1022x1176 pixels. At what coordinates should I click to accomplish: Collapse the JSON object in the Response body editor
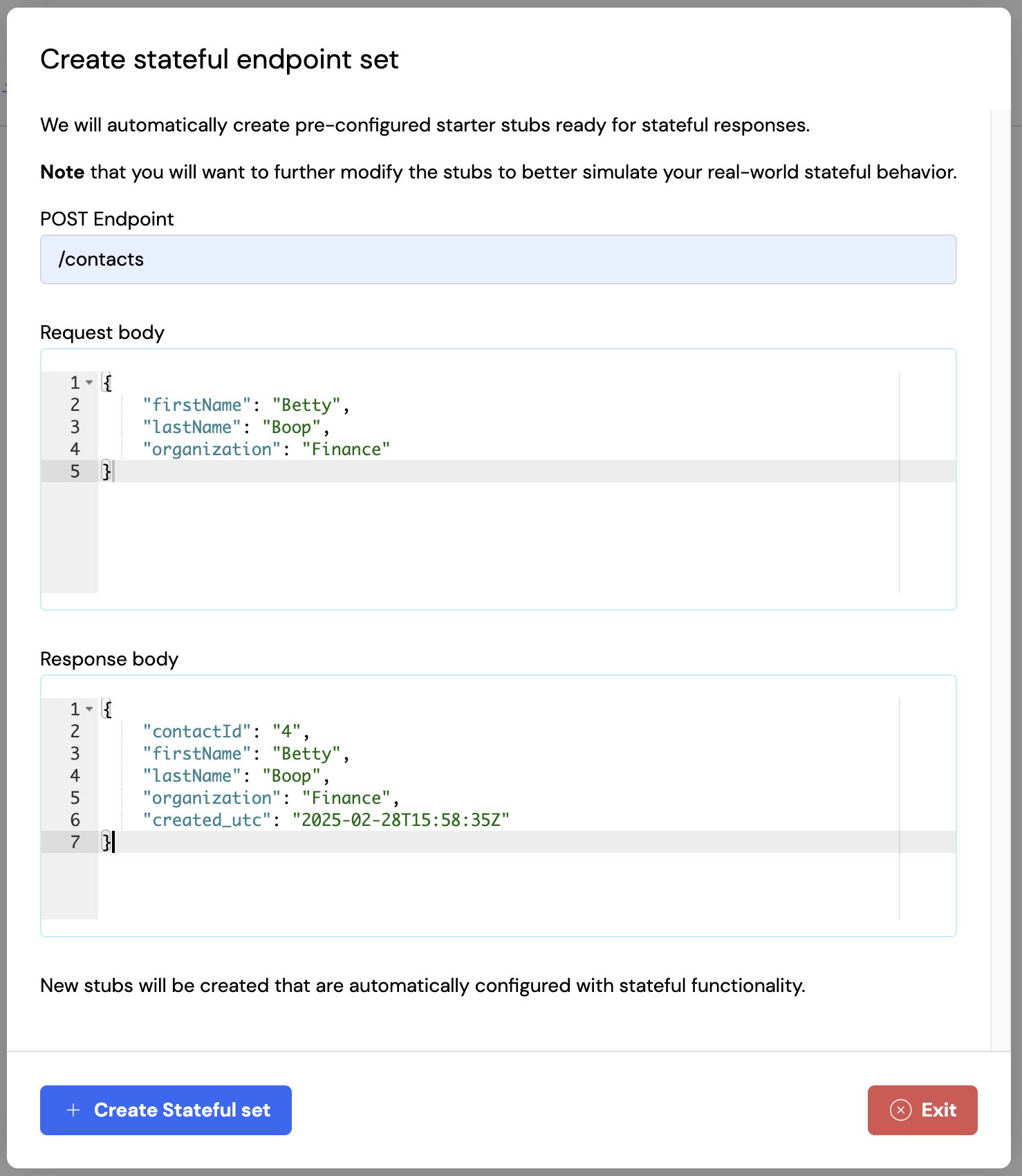pos(89,709)
